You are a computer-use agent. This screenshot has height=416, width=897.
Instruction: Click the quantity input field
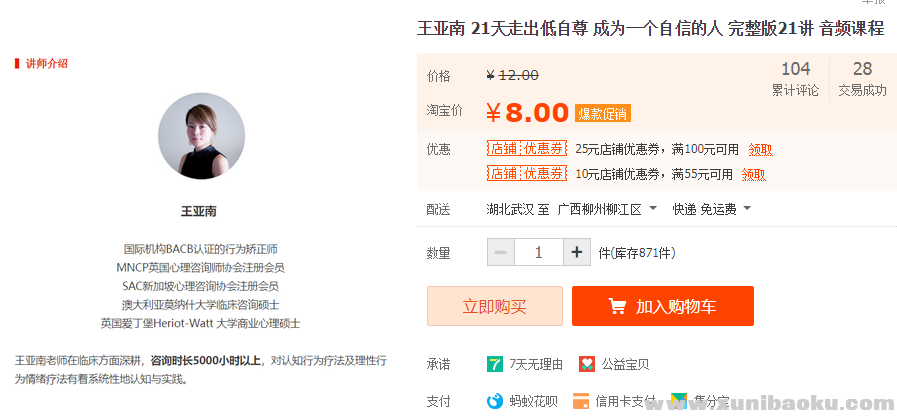click(538, 252)
